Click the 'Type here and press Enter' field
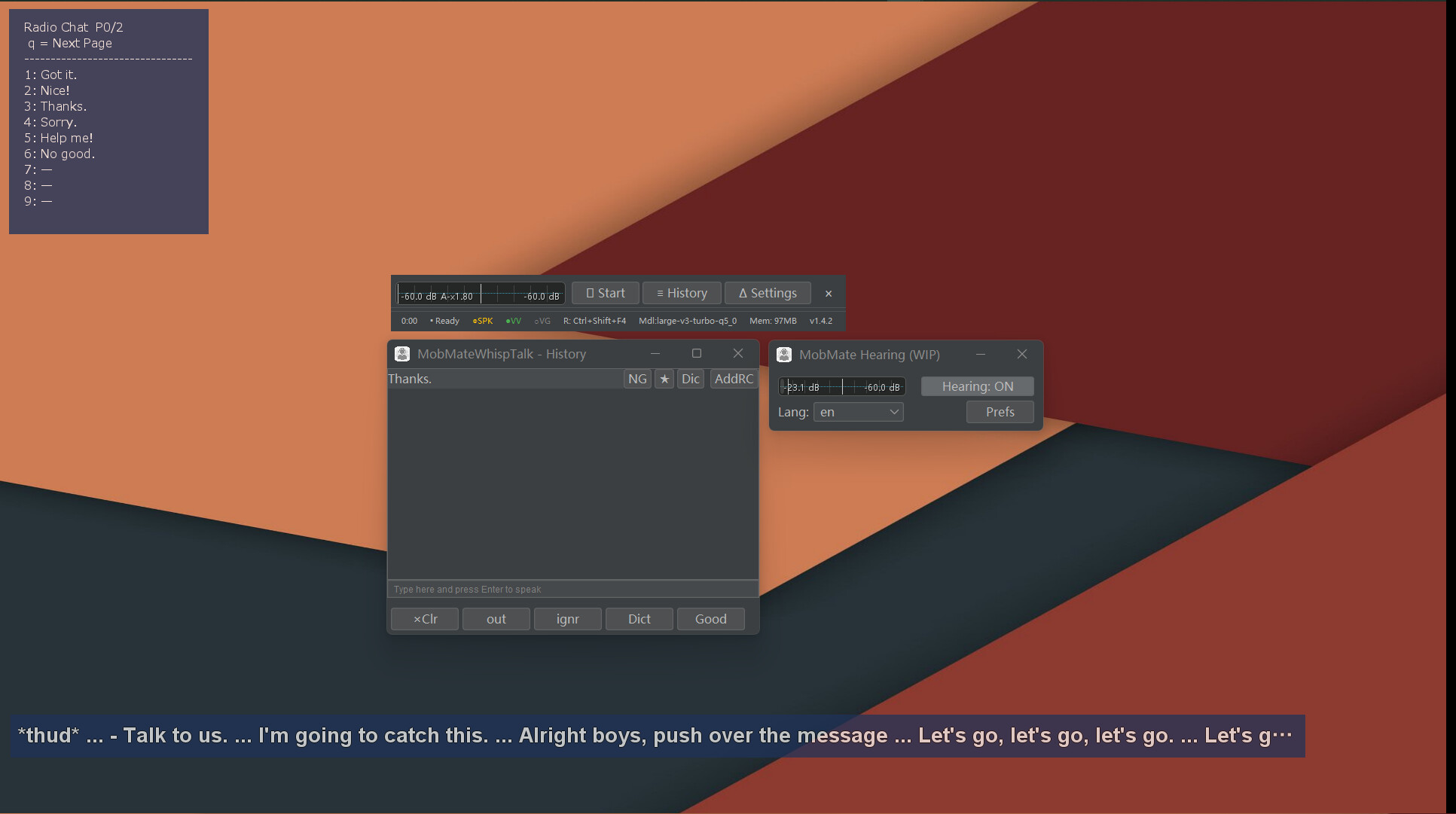The width and height of the screenshot is (1456, 814). point(572,589)
